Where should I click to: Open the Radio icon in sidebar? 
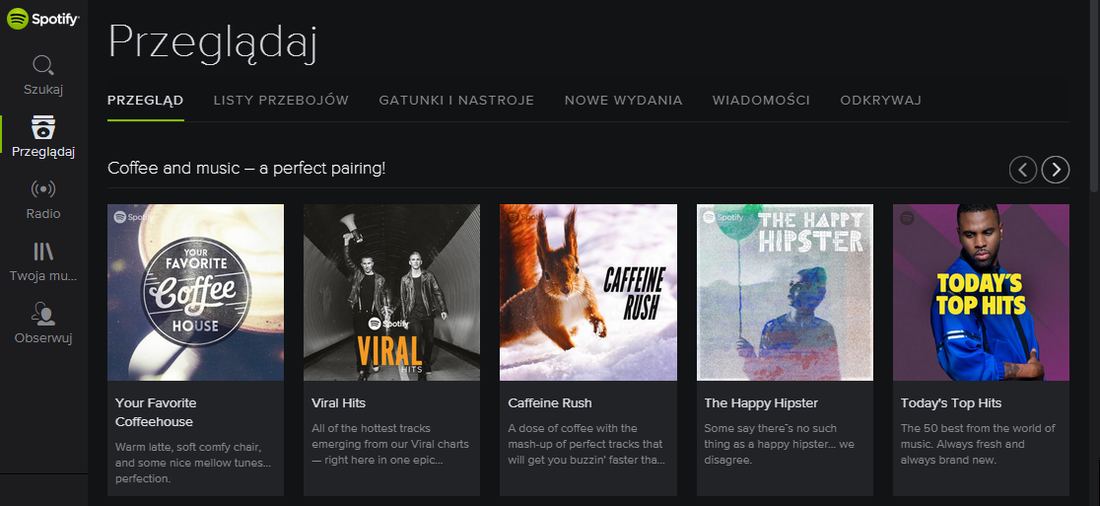point(43,189)
